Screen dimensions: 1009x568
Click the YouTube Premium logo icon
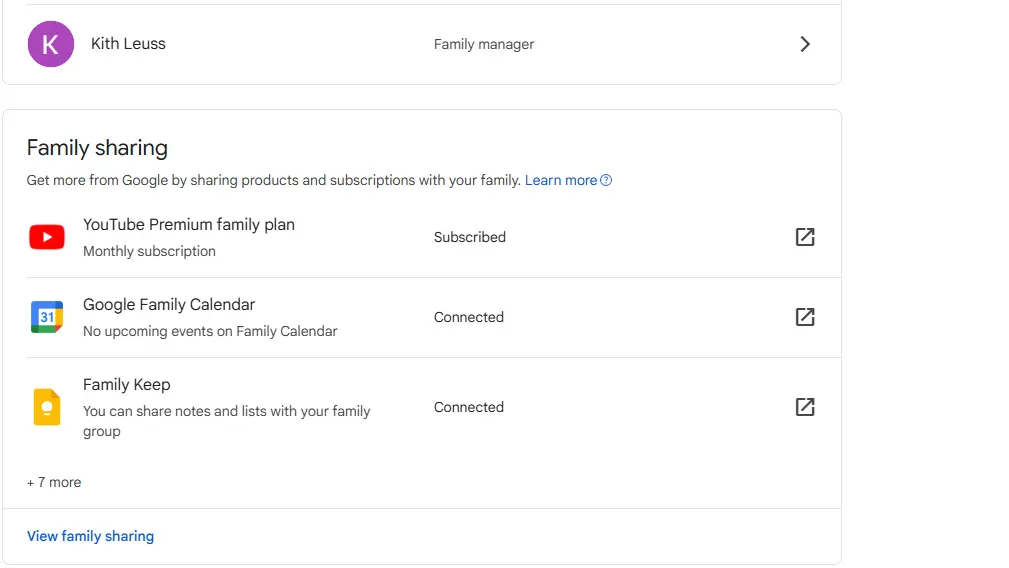point(47,237)
